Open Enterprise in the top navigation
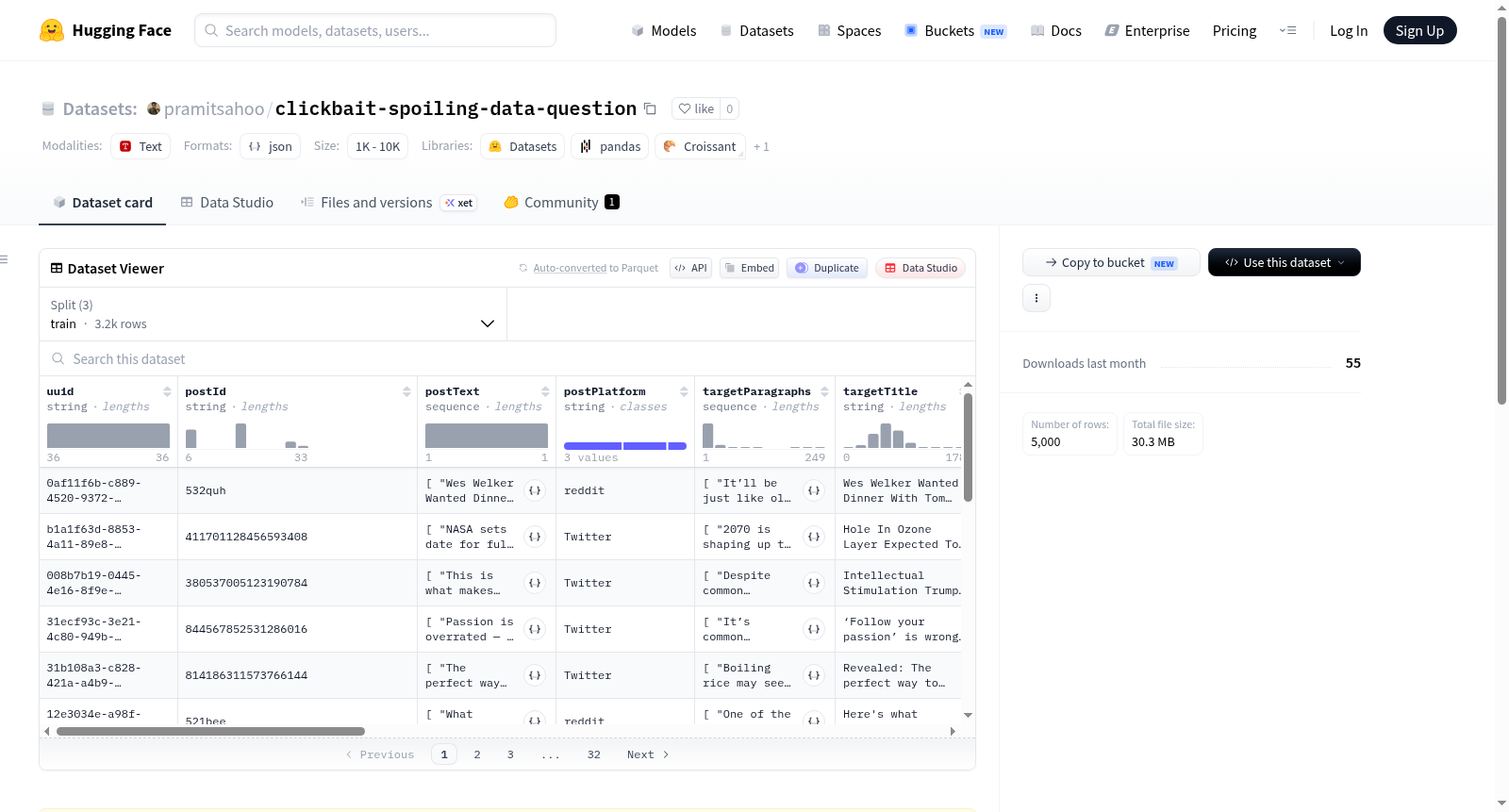The image size is (1509, 812). pyautogui.click(x=1148, y=30)
